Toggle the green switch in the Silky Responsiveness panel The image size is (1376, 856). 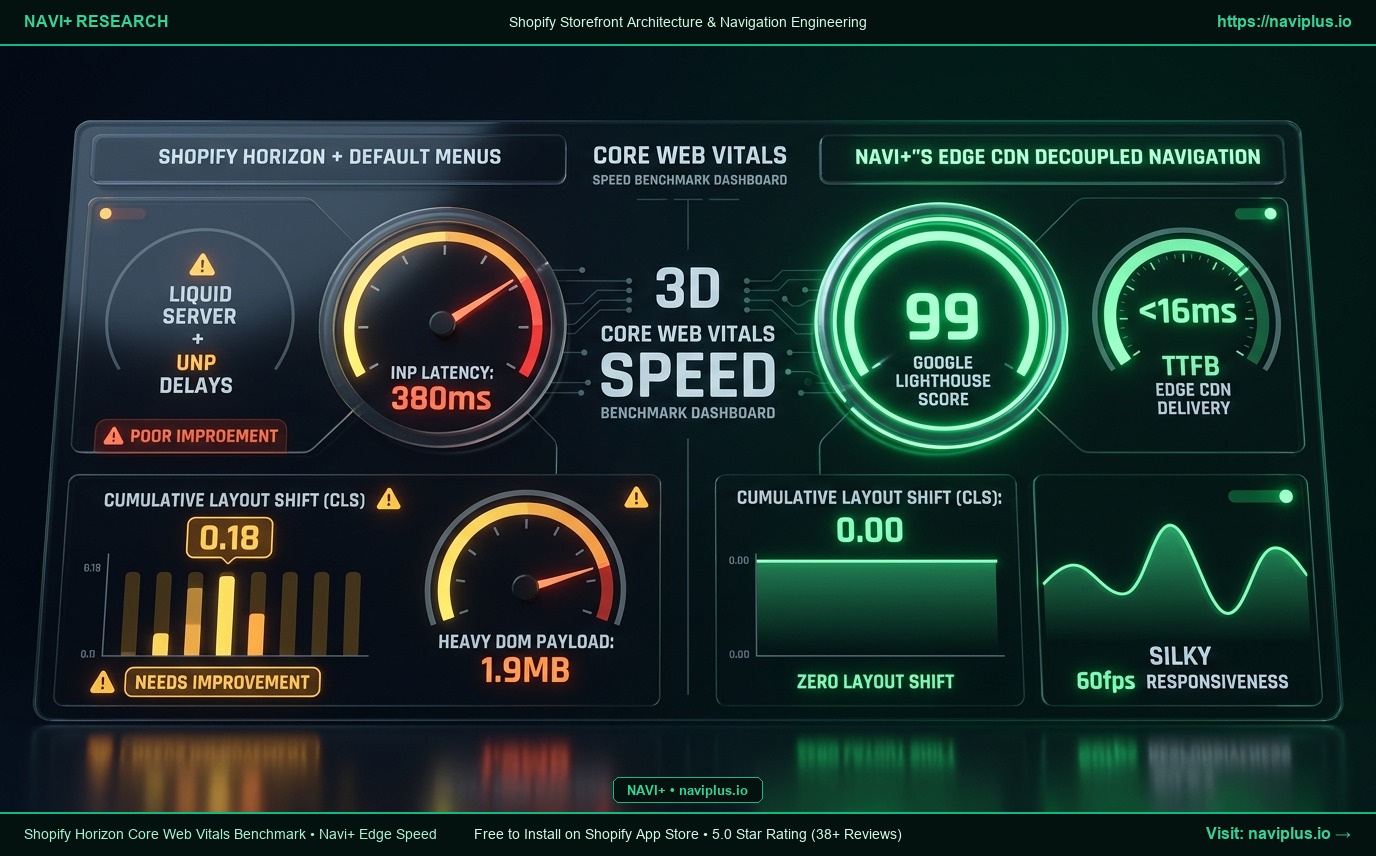pos(1261,496)
